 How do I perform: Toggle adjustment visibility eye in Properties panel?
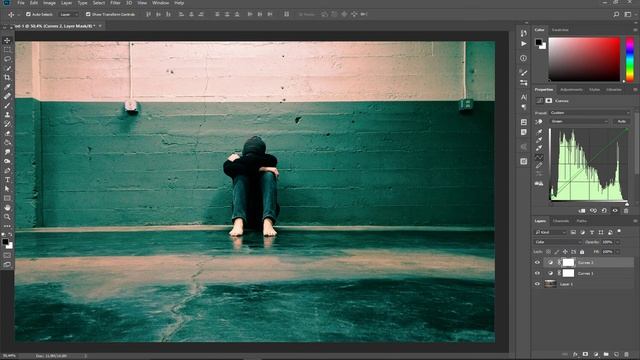(615, 211)
